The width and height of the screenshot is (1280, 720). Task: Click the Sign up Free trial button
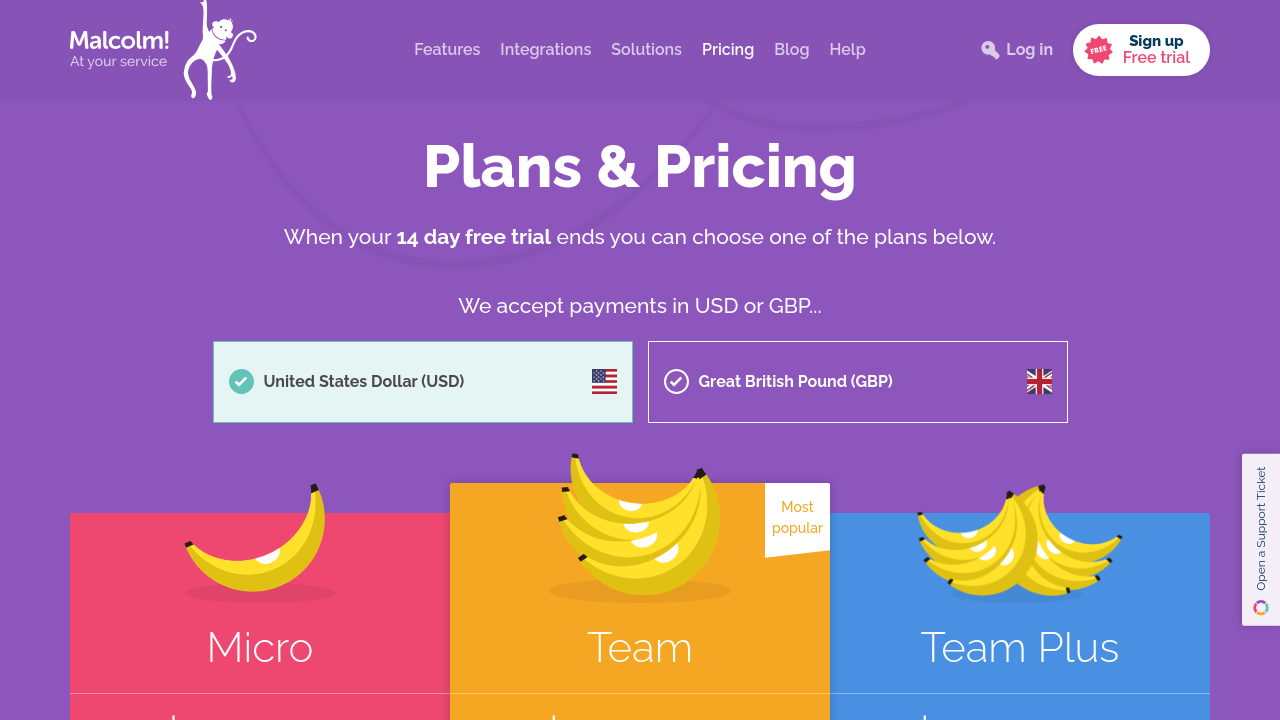[1141, 50]
